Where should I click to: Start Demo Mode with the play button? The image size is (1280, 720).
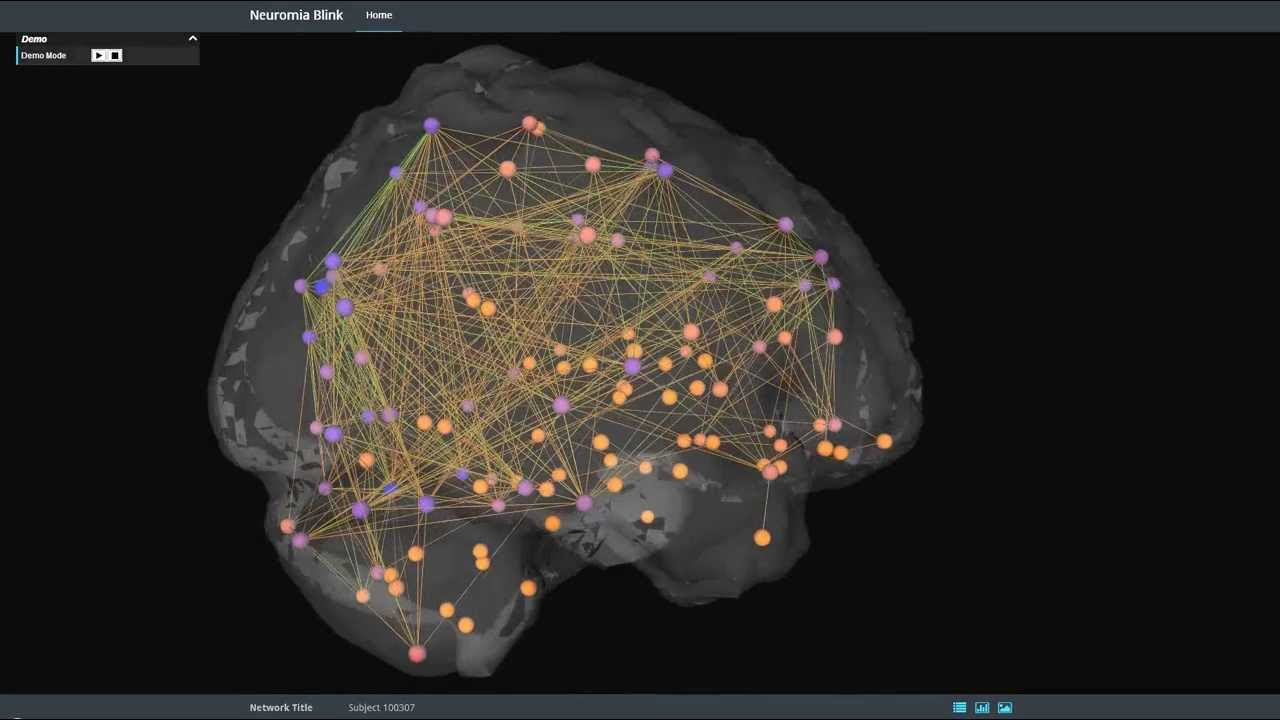click(98, 56)
